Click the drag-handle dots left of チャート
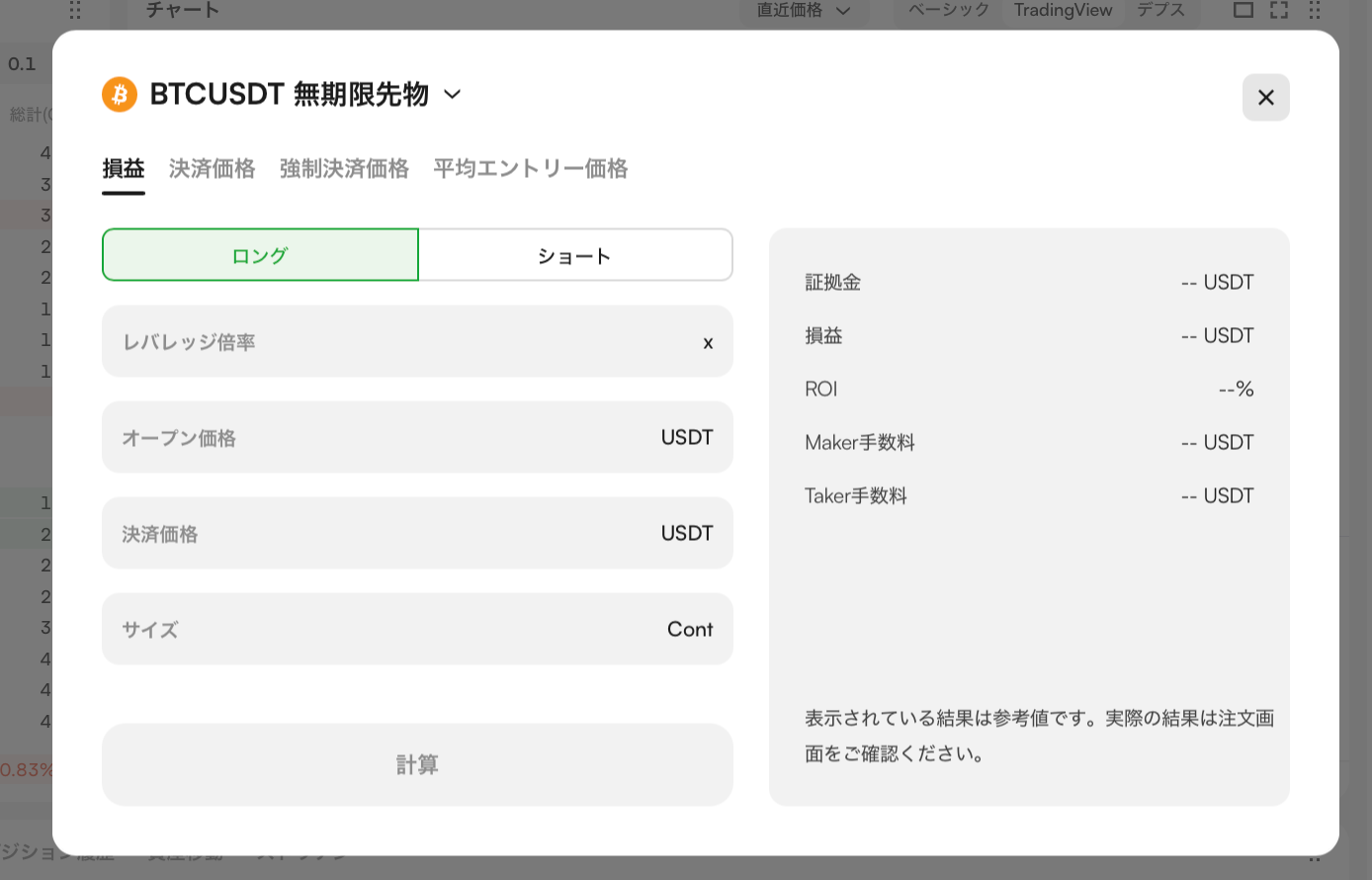Viewport: 1372px width, 880px height. click(x=76, y=10)
